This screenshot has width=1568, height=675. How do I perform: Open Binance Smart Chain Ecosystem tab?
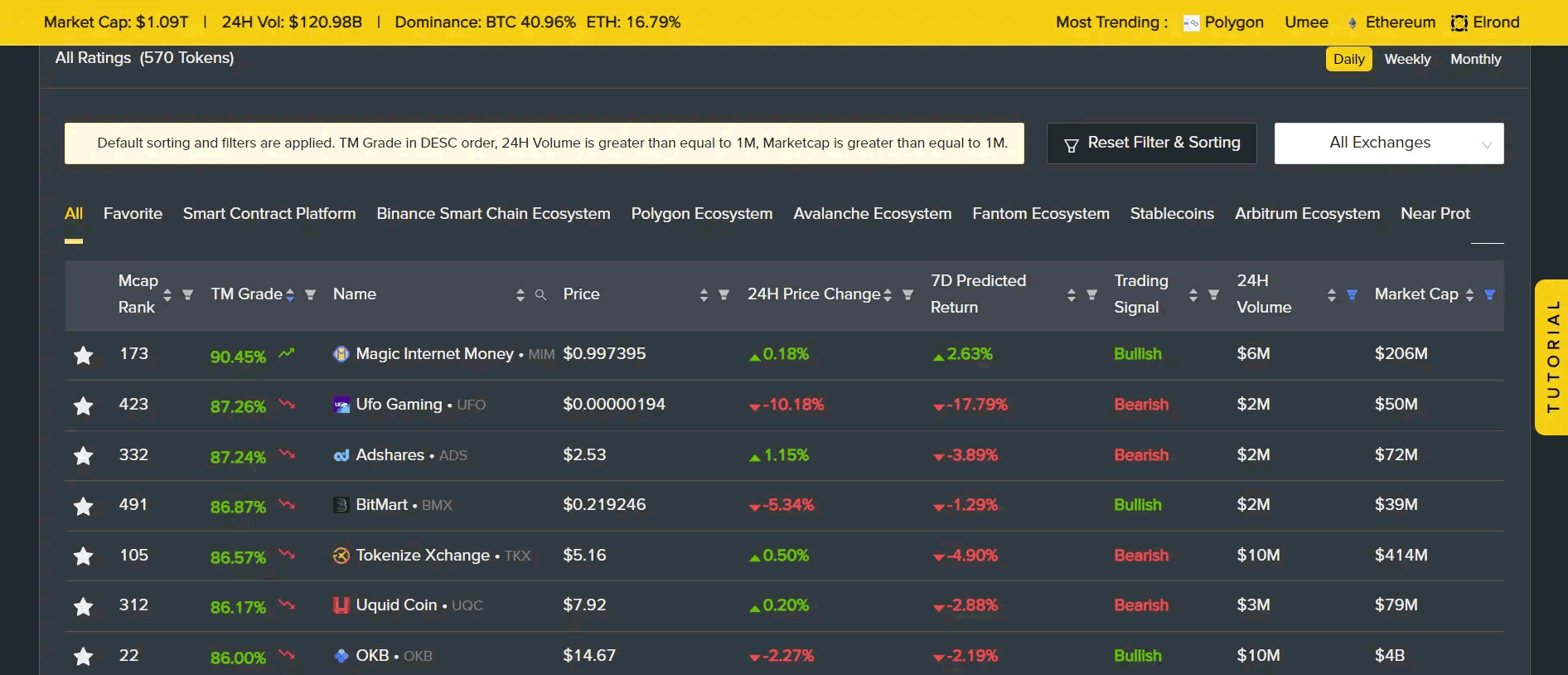point(493,214)
